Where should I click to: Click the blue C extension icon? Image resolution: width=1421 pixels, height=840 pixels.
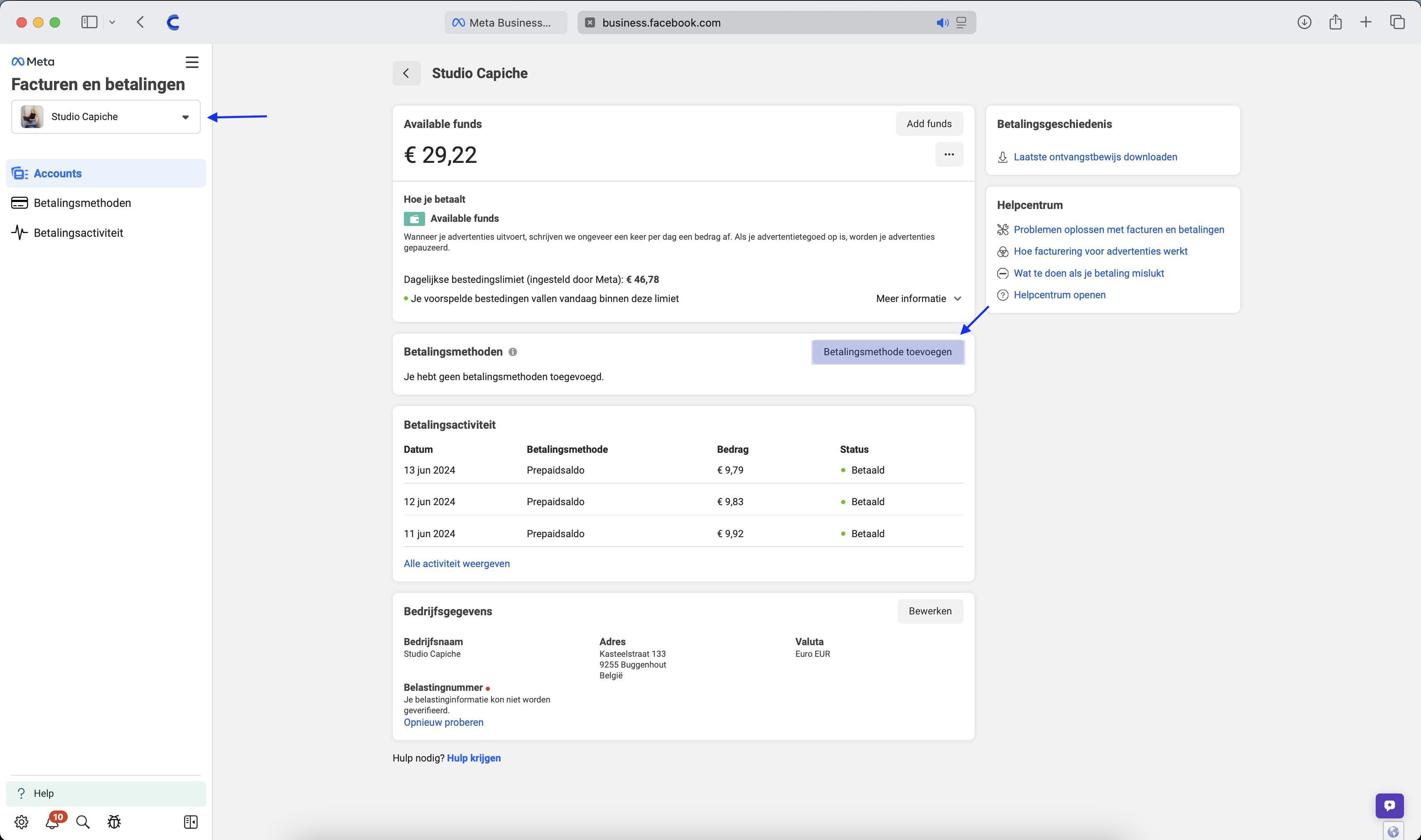pos(173,23)
